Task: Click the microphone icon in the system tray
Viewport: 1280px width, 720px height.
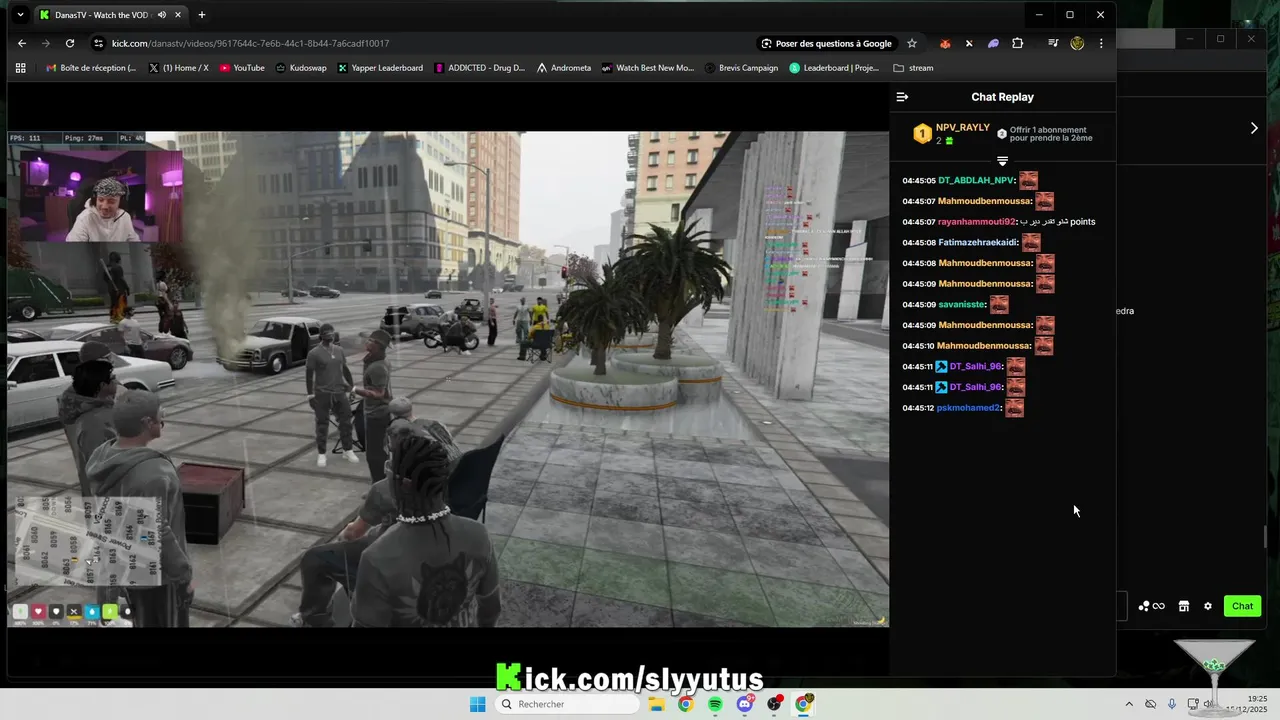Action: tap(1172, 704)
